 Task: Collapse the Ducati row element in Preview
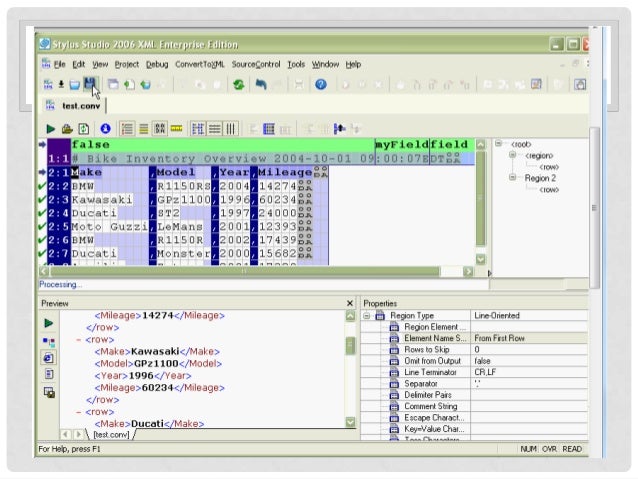[x=79, y=412]
